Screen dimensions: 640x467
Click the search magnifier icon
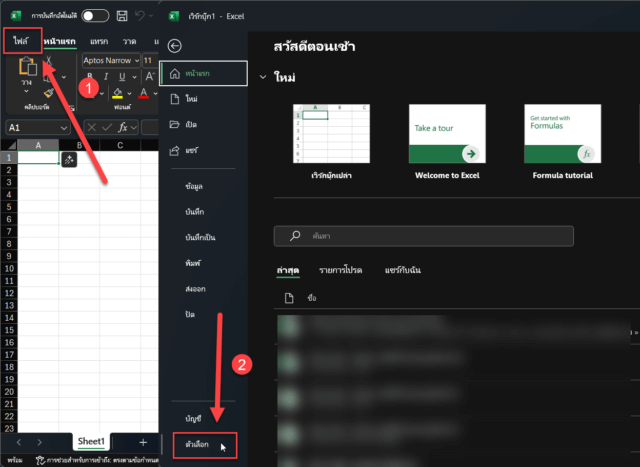pos(295,236)
